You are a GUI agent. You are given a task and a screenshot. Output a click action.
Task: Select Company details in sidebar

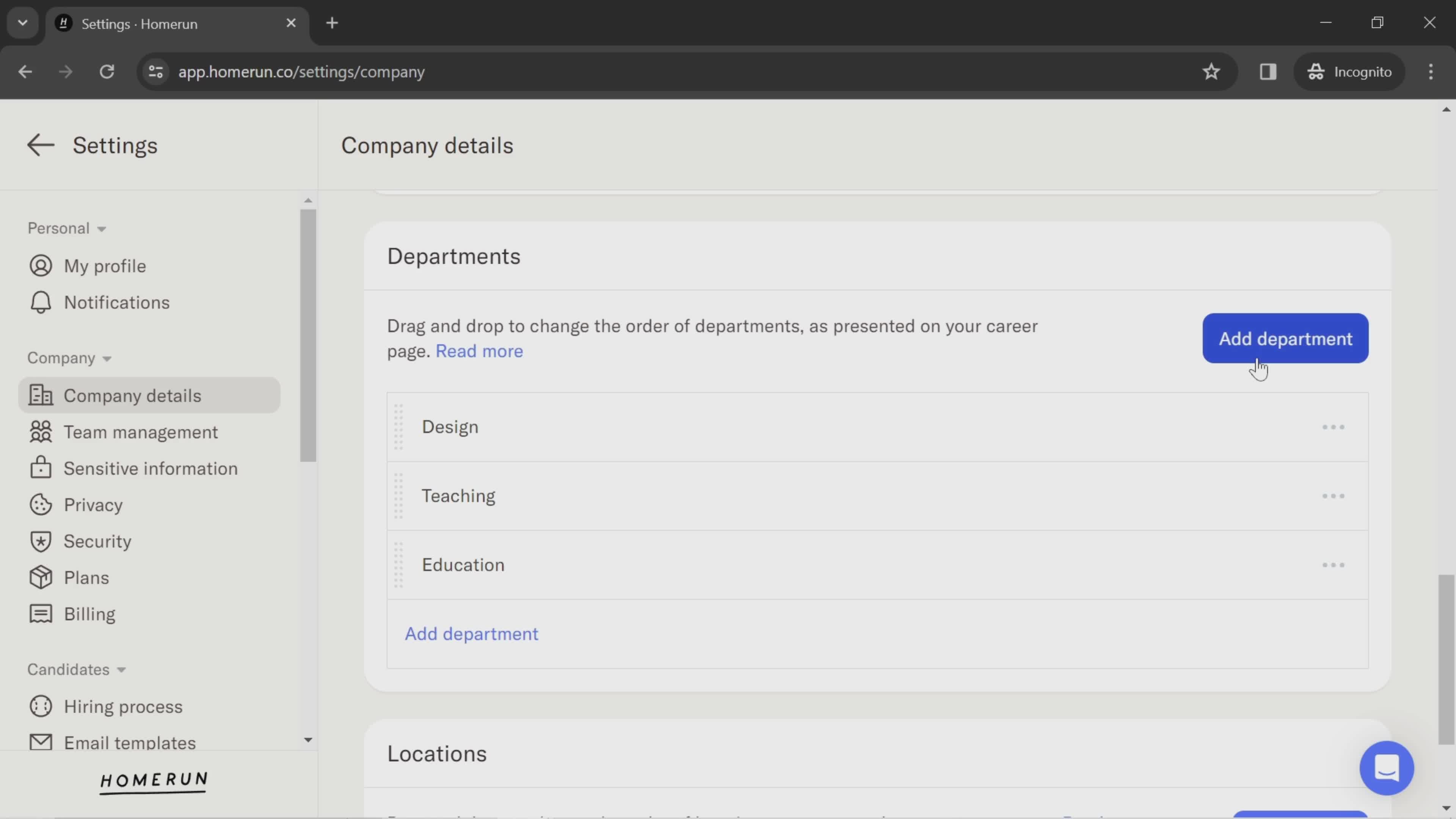pos(149,395)
